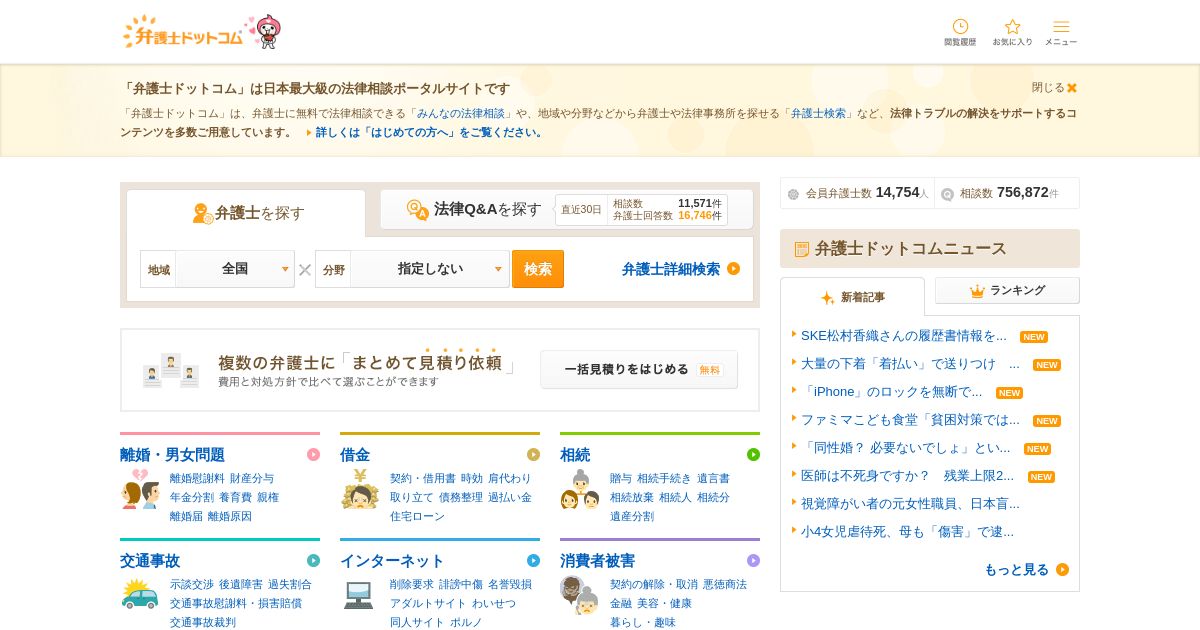The height and width of the screenshot is (630, 1200).
Task: Click the orange 検索 button
Action: pyautogui.click(x=538, y=269)
